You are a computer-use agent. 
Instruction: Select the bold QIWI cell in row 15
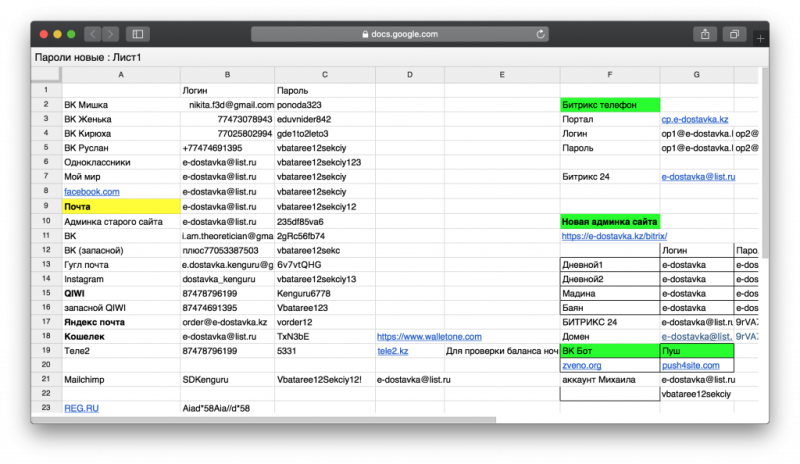click(x=121, y=294)
